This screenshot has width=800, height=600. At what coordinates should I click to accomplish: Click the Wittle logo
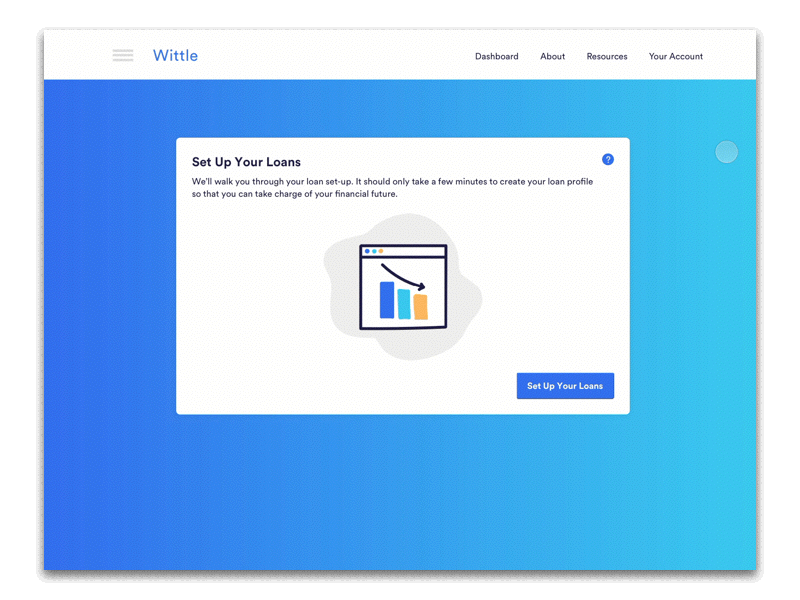(175, 55)
